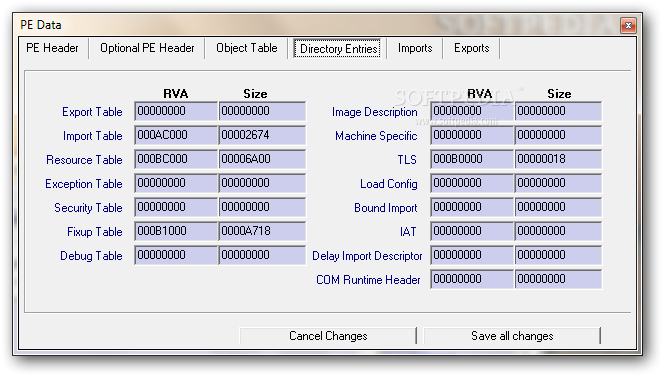Click Import Table RVA field 000AC000
Screen dimensions: 663x376
click(x=176, y=135)
